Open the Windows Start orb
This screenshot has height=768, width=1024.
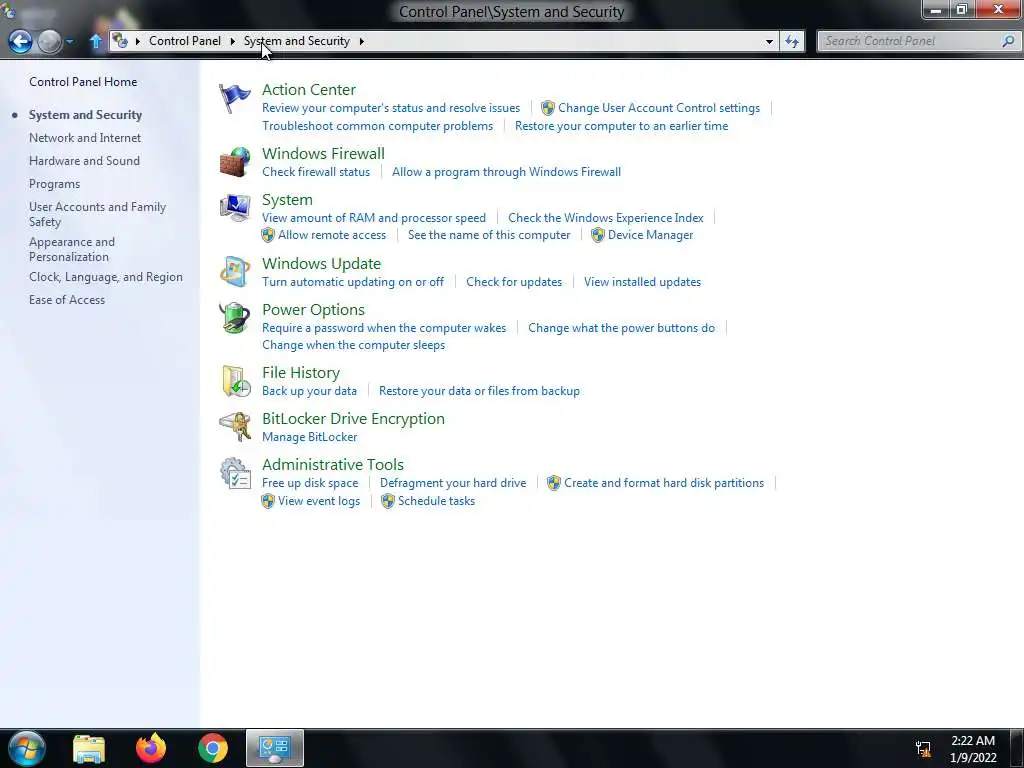(x=27, y=748)
